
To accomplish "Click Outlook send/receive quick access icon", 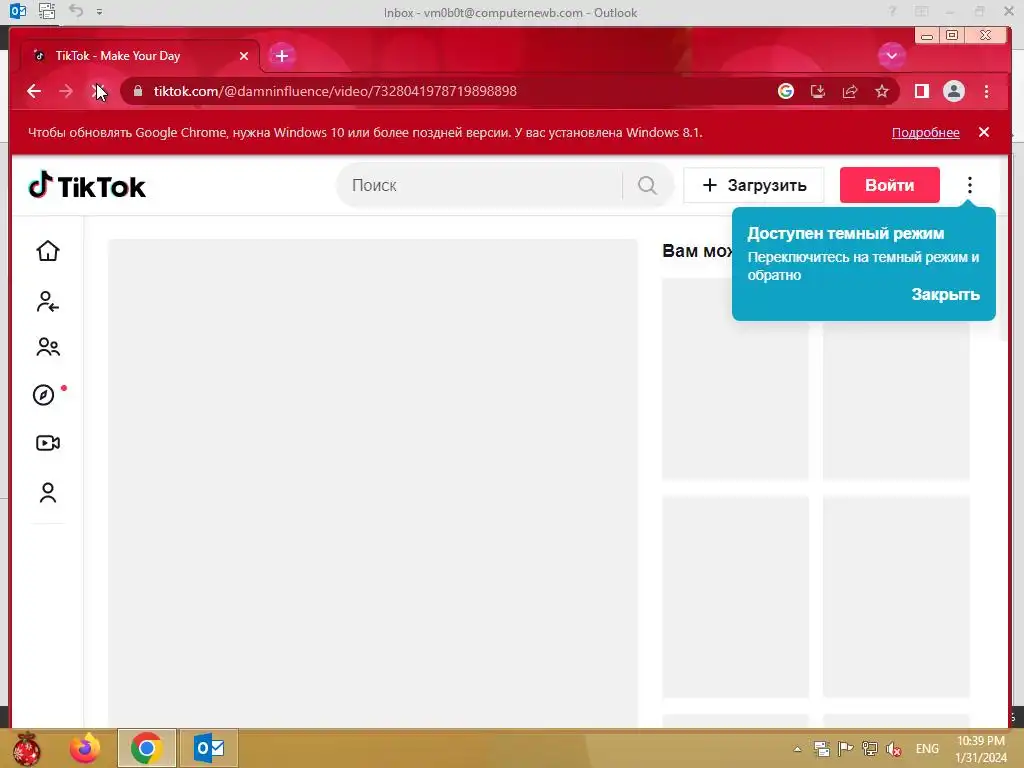I will coord(46,10).
